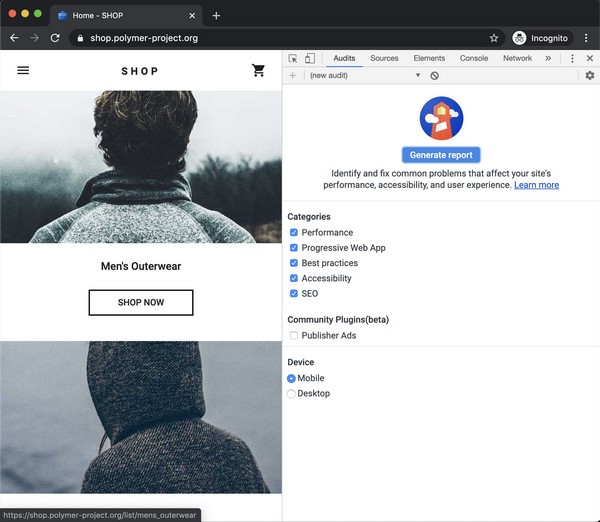Click the clear all audits icon

pyautogui.click(x=434, y=76)
